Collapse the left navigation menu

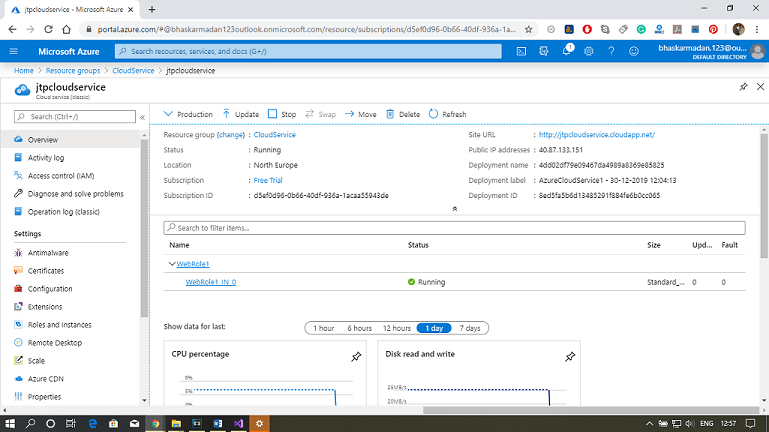coord(142,117)
